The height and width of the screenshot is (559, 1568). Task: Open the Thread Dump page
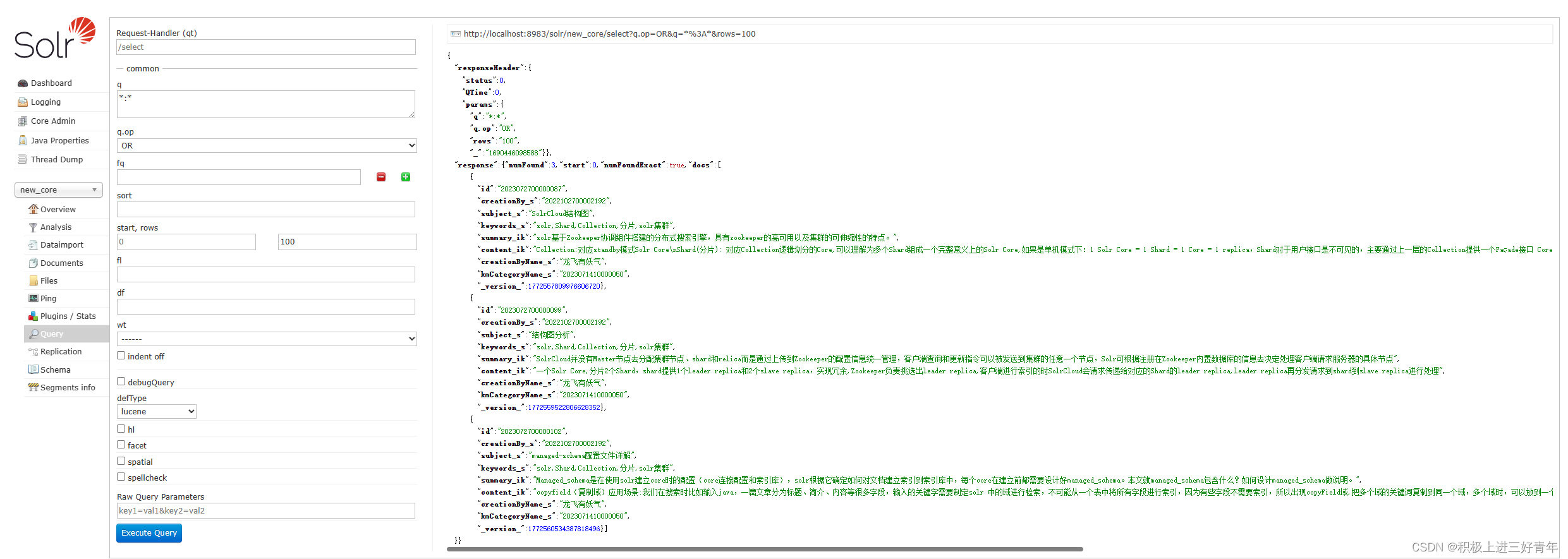pos(57,160)
